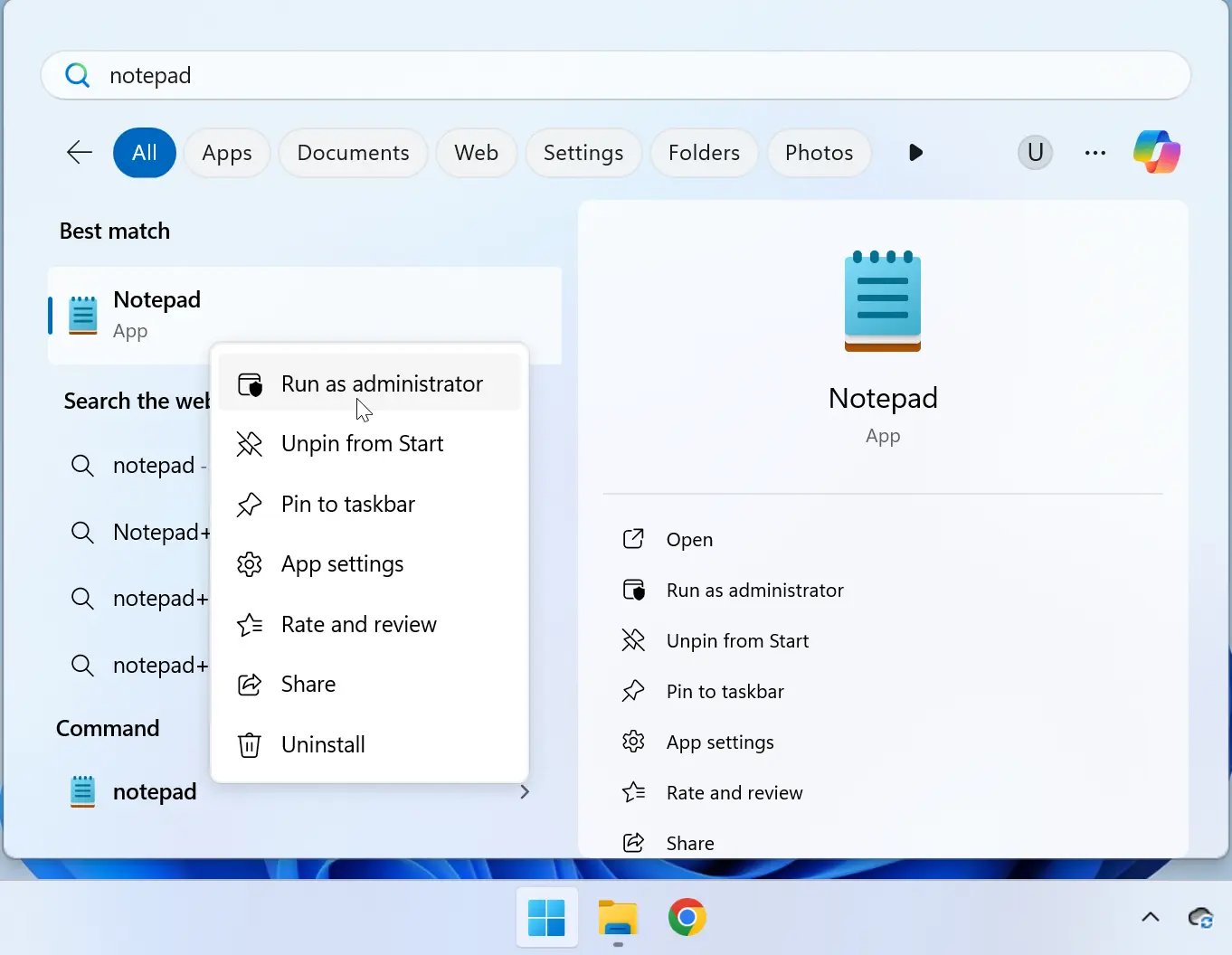Choose Share in the context menu
The height and width of the screenshot is (955, 1232).
click(x=369, y=685)
